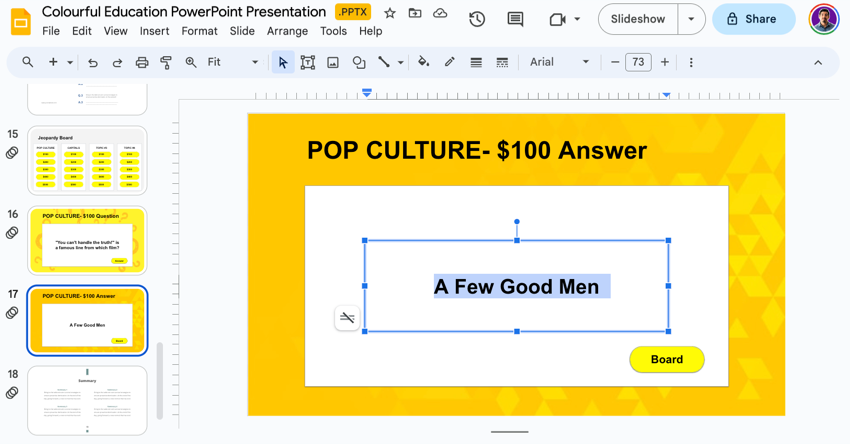
Task: Open version history clock icon
Action: (477, 19)
